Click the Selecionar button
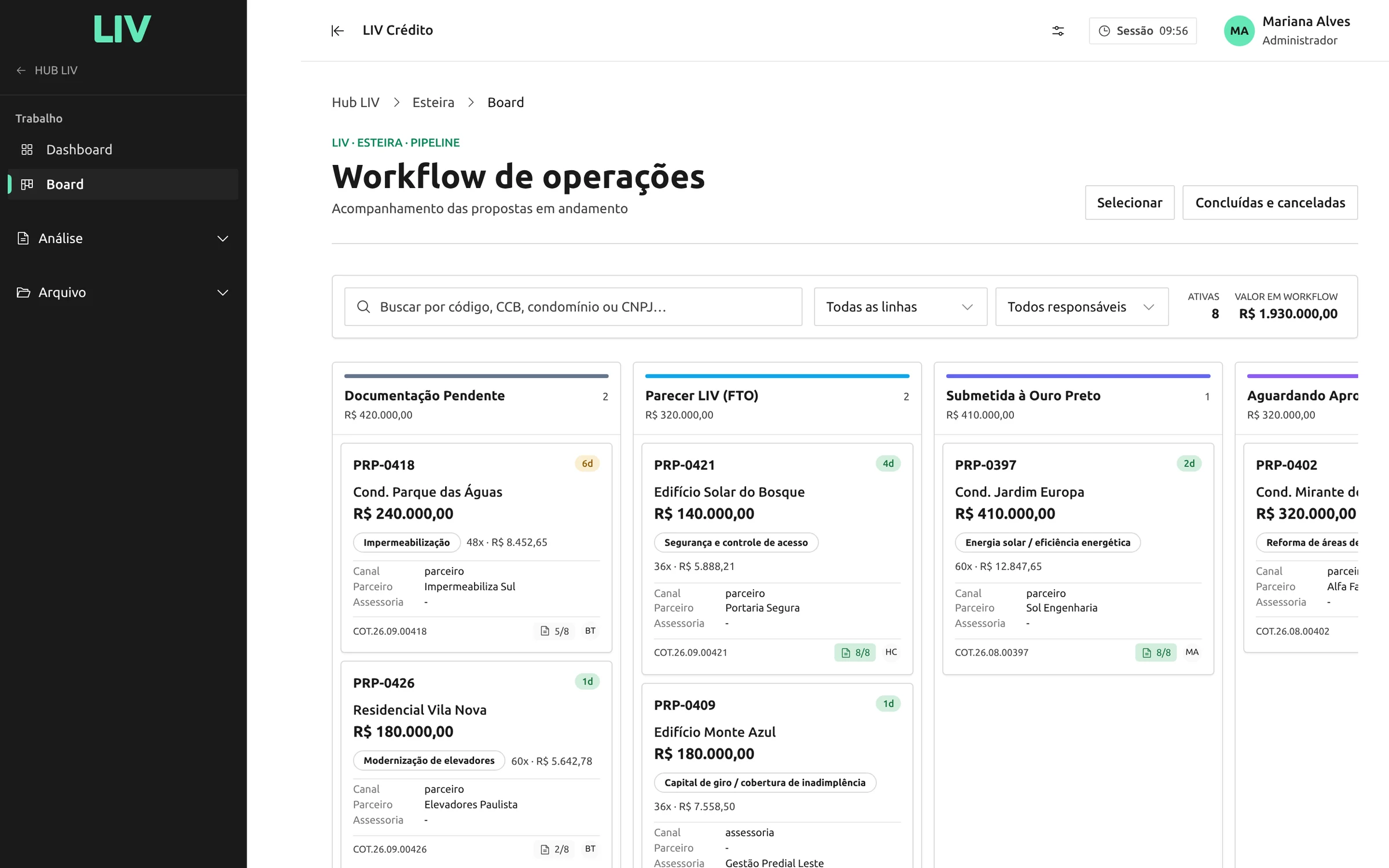 (1129, 203)
